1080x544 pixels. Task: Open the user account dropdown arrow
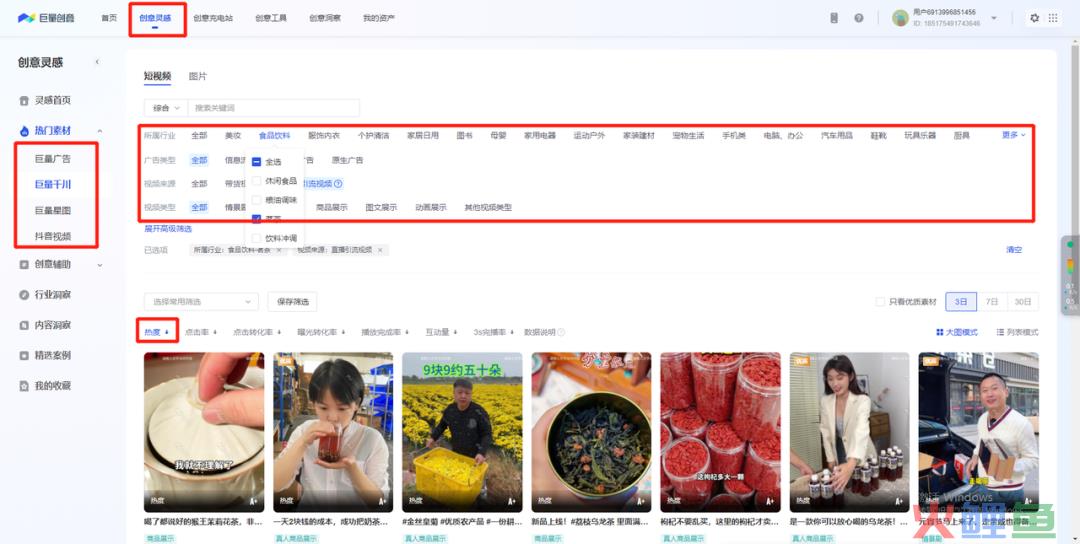[x=994, y=18]
